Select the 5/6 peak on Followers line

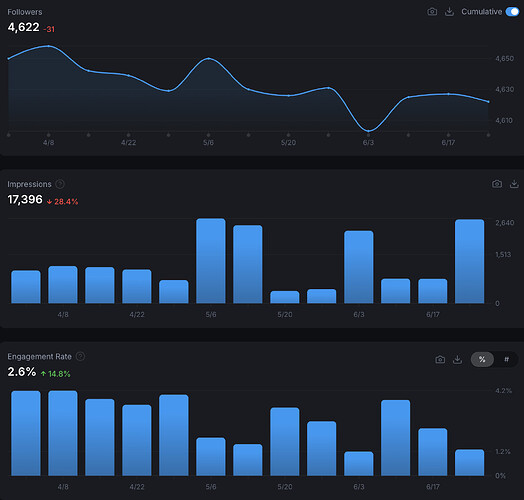pyautogui.click(x=209, y=58)
